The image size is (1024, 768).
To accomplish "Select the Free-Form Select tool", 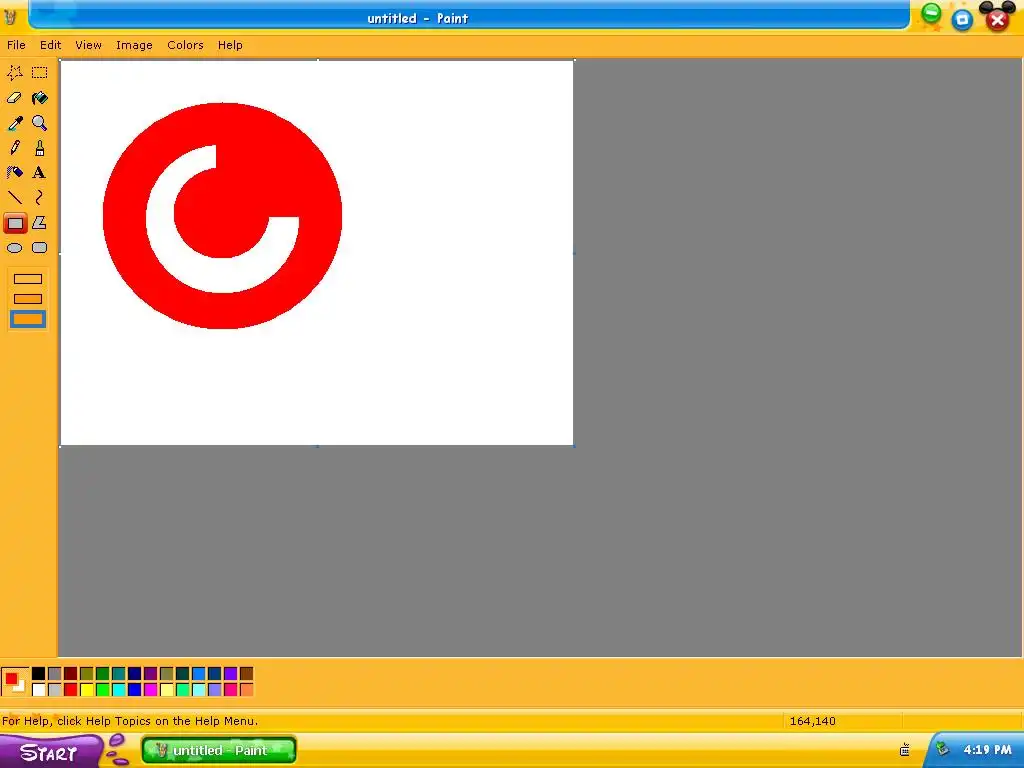I will click(14, 72).
